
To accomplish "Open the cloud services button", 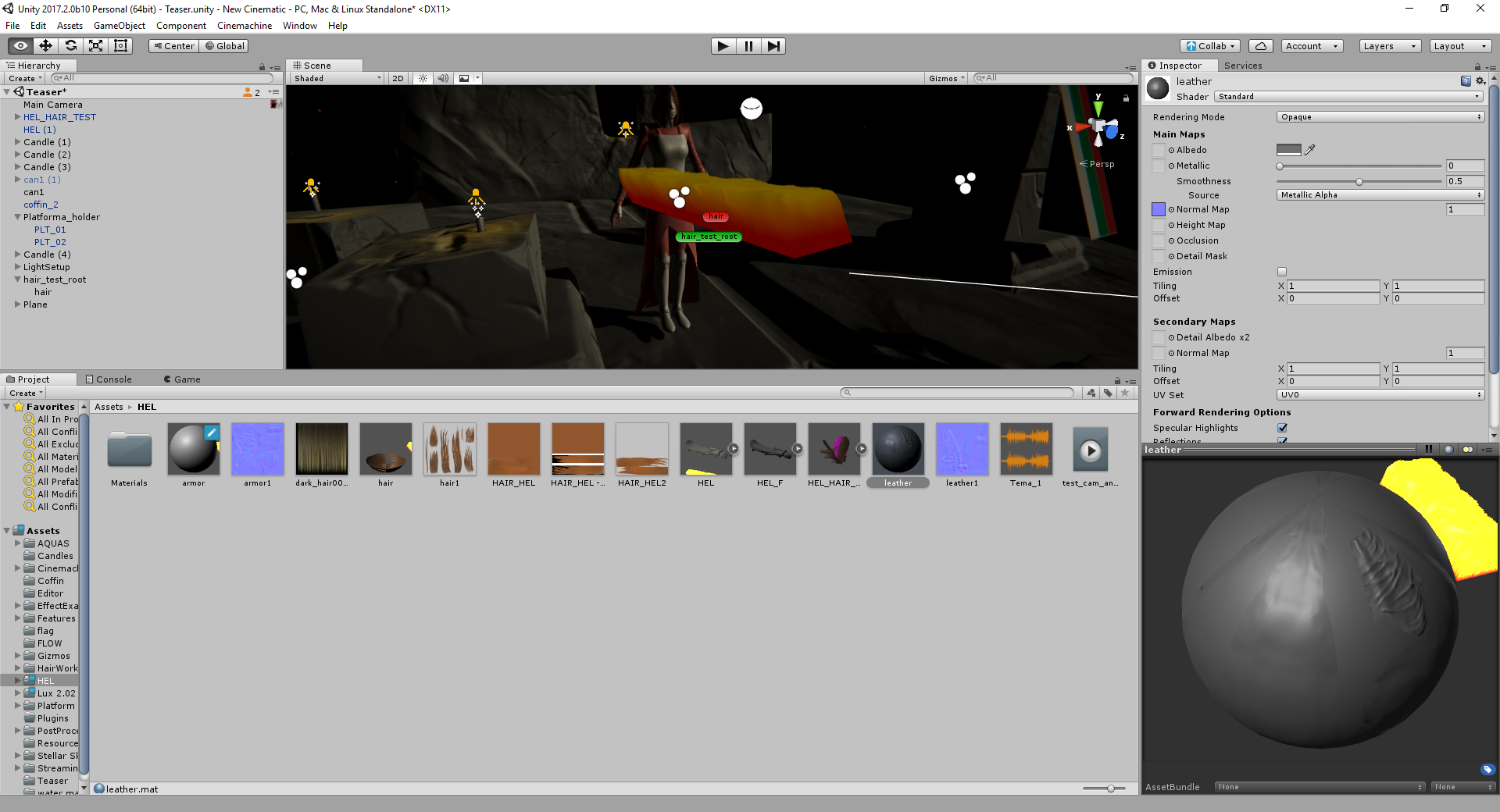I will 1260,46.
